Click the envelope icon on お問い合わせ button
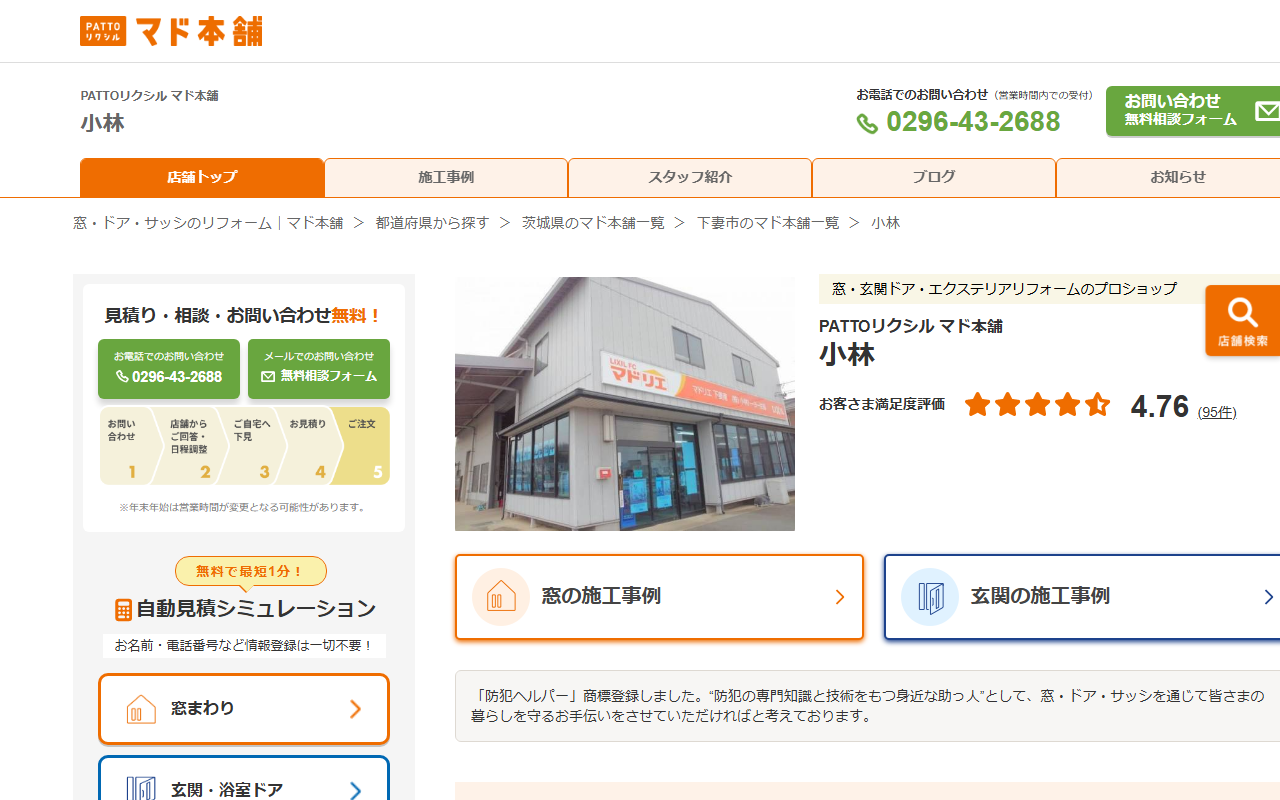The height and width of the screenshot is (800, 1280). tap(1267, 110)
